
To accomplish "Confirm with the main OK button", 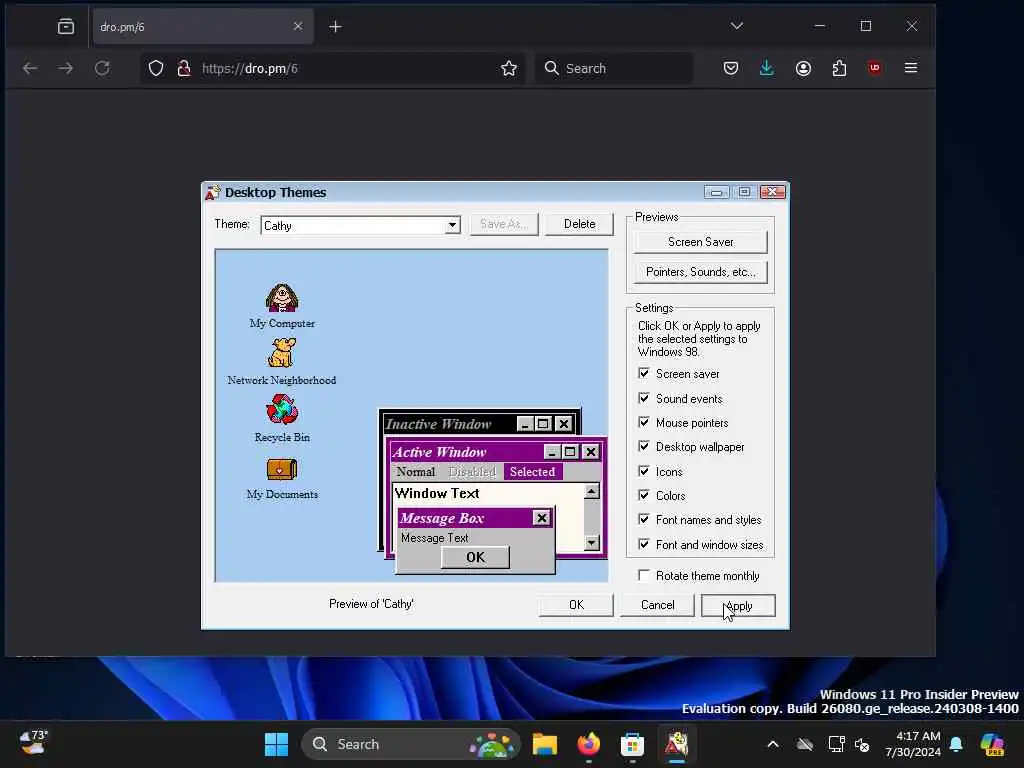I will pyautogui.click(x=576, y=605).
